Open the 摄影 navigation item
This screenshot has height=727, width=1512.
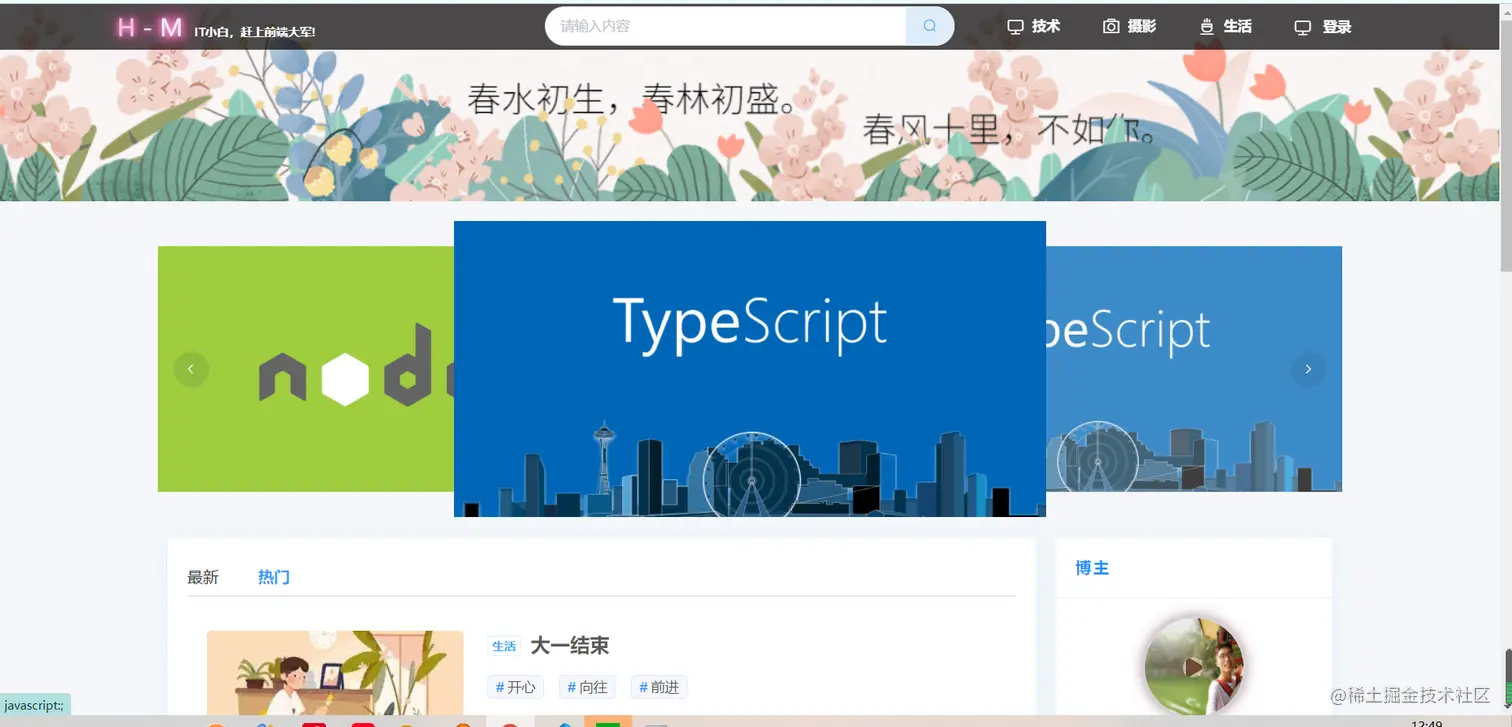[1129, 27]
